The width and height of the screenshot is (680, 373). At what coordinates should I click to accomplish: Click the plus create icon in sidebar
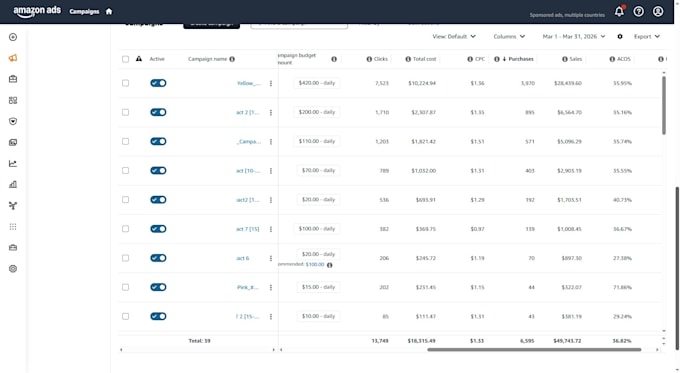tap(13, 37)
